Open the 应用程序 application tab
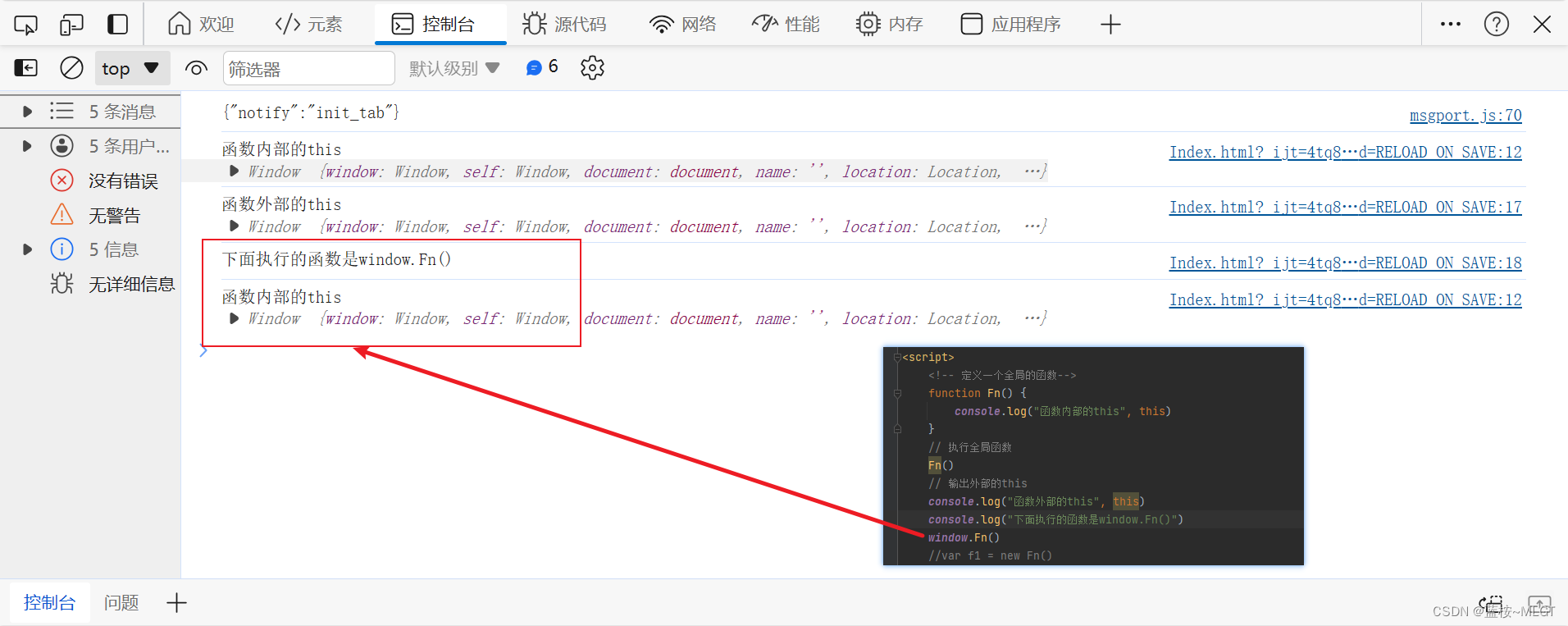 coord(1010,25)
